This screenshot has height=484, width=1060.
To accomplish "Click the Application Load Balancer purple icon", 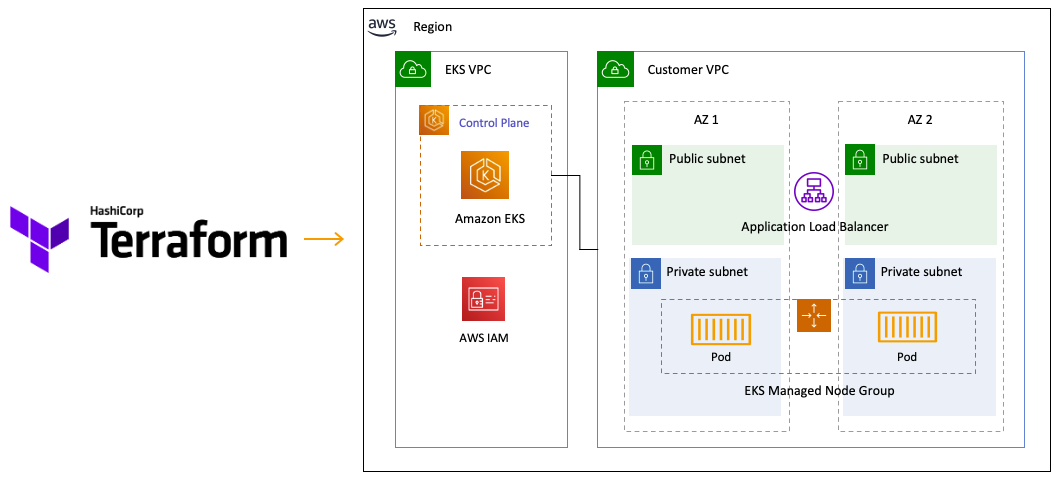I will click(814, 191).
